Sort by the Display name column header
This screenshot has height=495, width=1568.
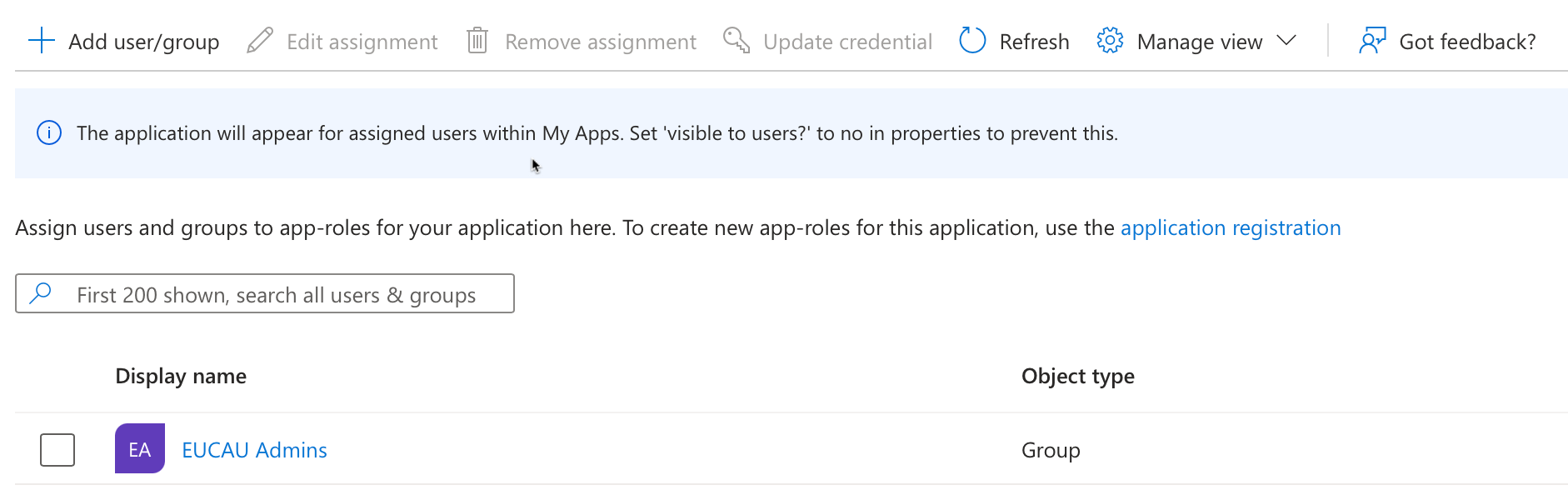[181, 376]
